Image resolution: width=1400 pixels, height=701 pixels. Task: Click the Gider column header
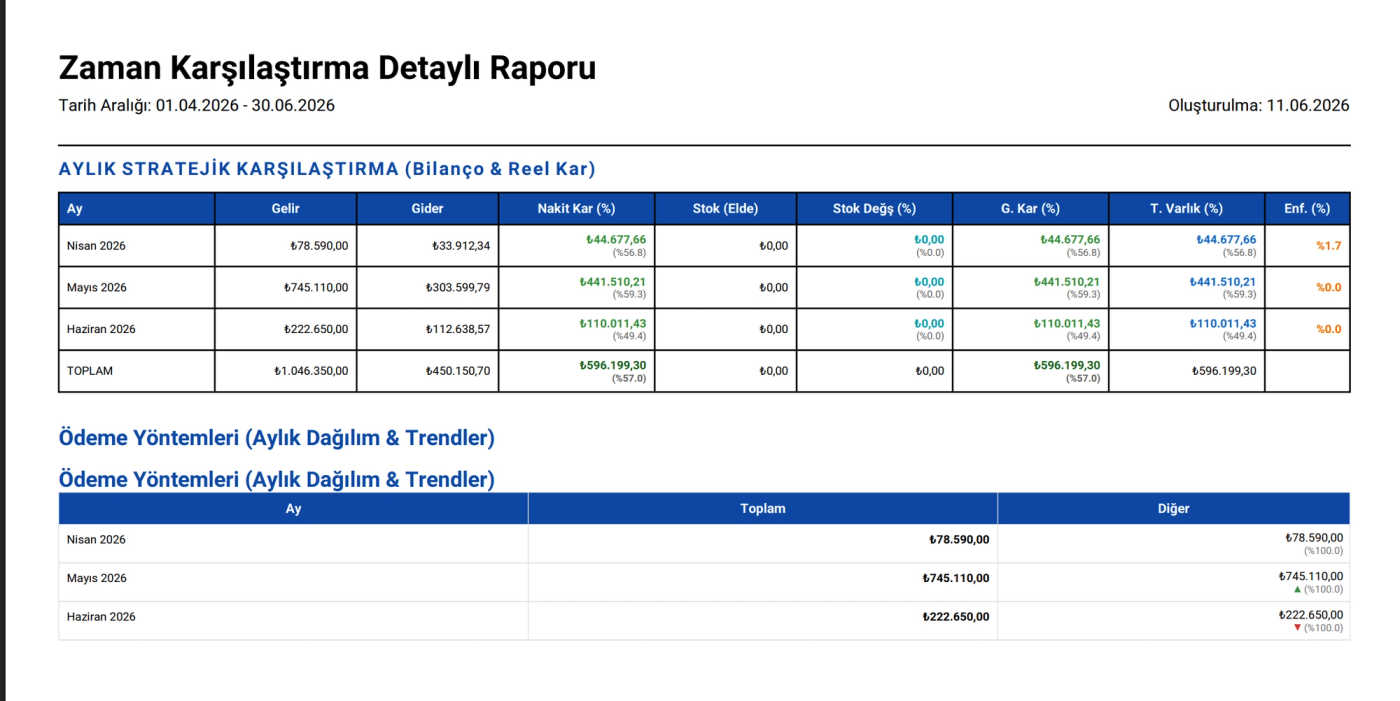pyautogui.click(x=427, y=209)
